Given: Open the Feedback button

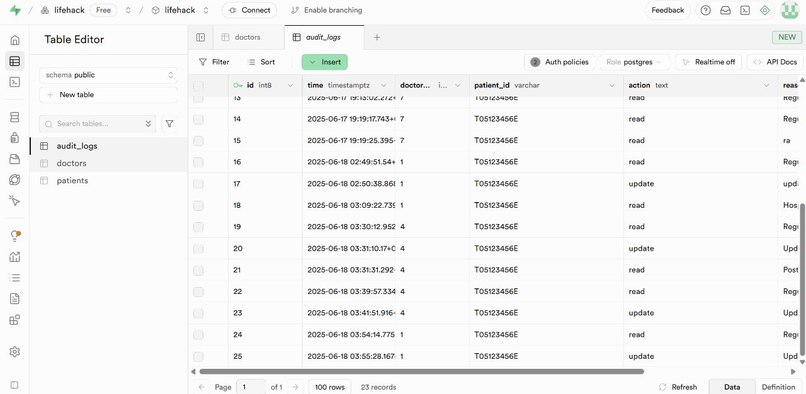Looking at the screenshot, I should point(668,10).
